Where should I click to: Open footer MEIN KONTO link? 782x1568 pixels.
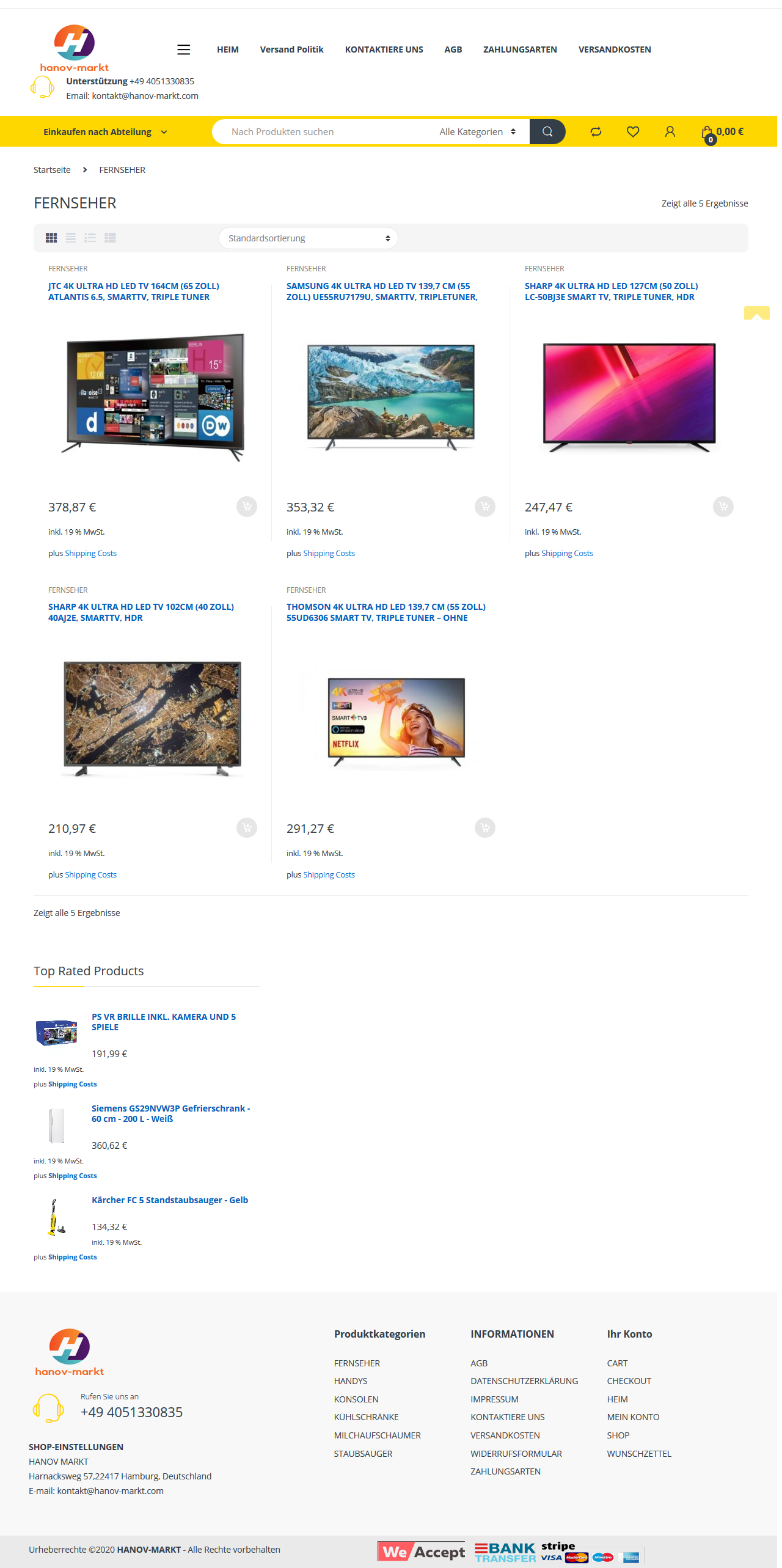[x=633, y=1417]
